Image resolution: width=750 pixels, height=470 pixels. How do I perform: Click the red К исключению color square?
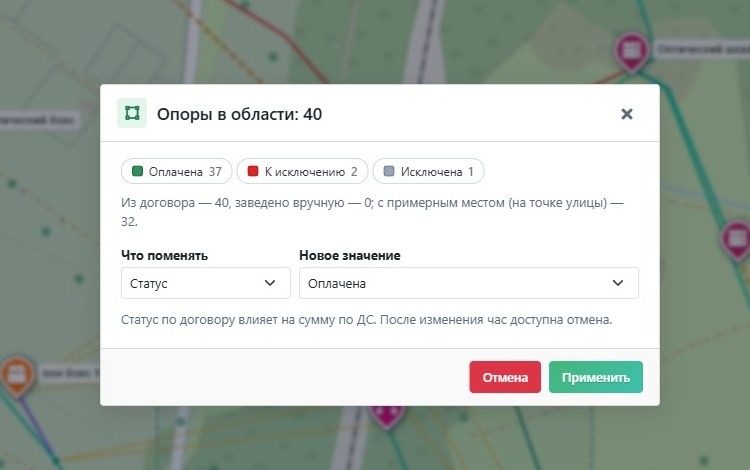pyautogui.click(x=253, y=171)
